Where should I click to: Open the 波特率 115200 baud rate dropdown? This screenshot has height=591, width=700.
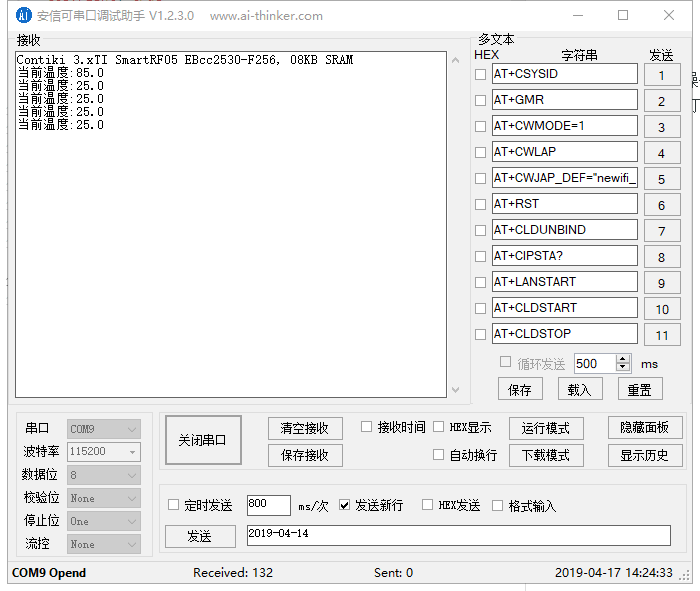[104, 452]
